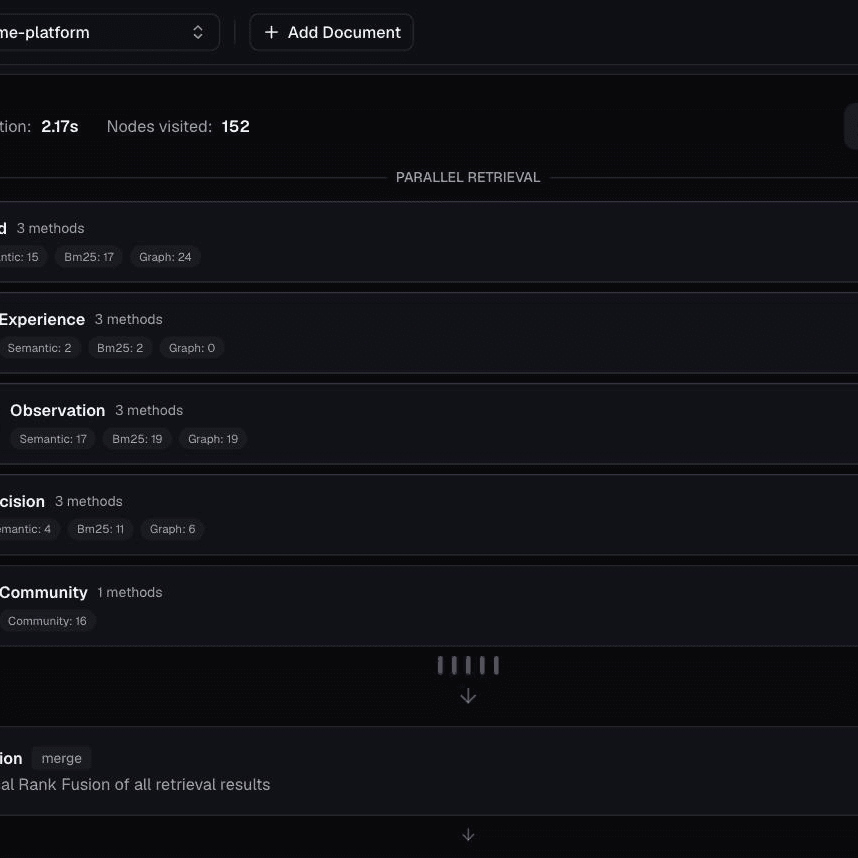Click the chip ending in 'ntic: 15'
The image size is (858, 858).
tap(23, 257)
